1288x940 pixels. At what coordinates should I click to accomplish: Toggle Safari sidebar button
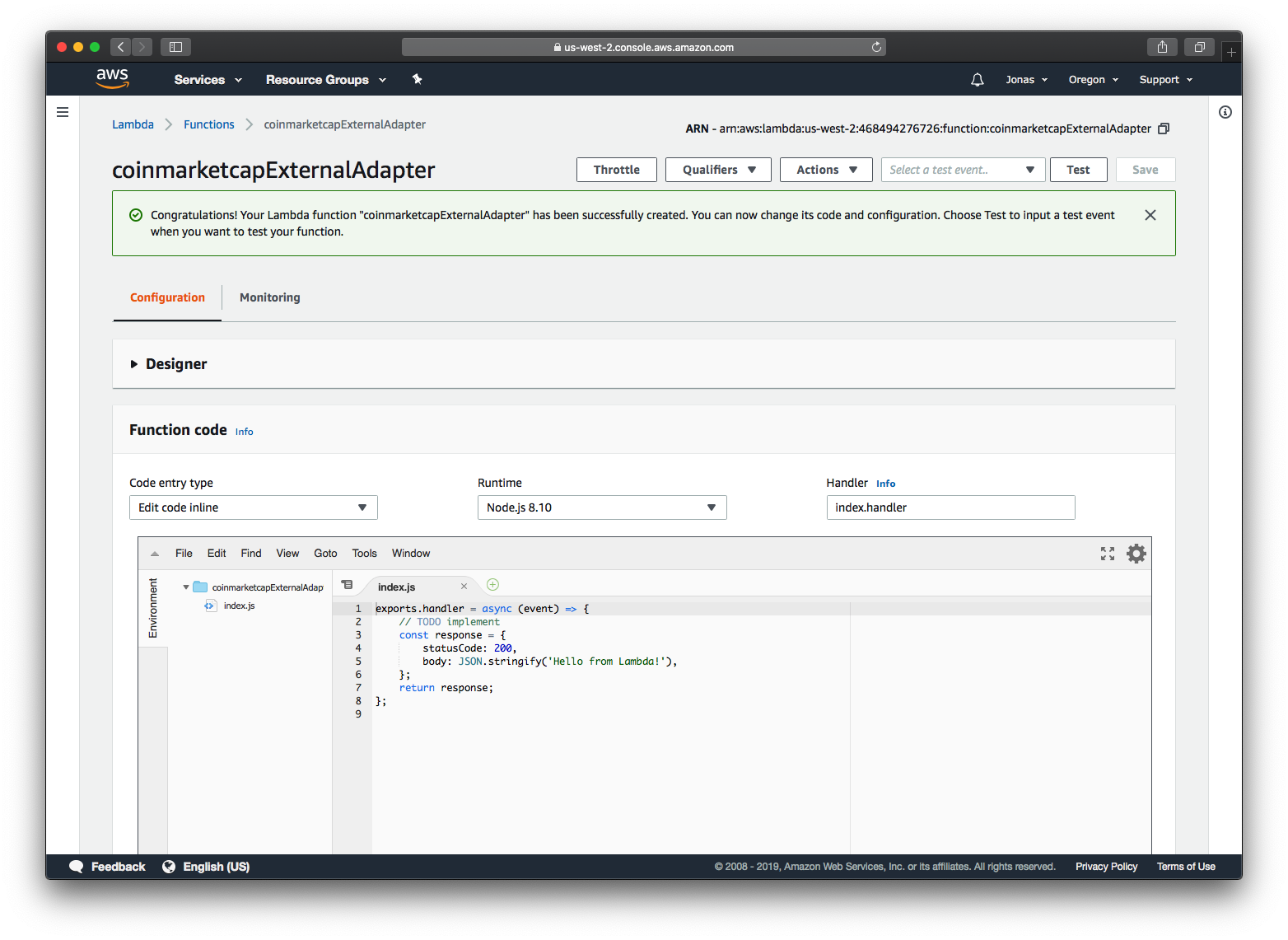(175, 47)
